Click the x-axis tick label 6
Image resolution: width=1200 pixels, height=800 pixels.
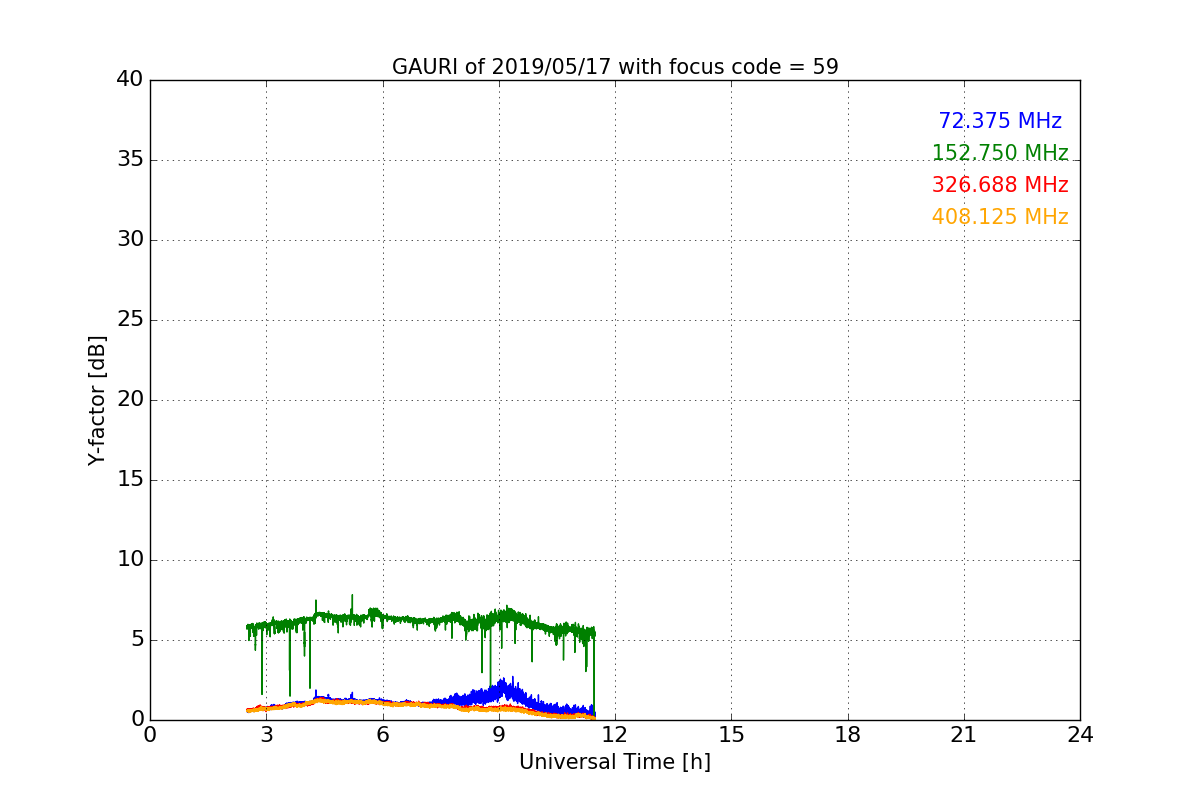(x=383, y=735)
